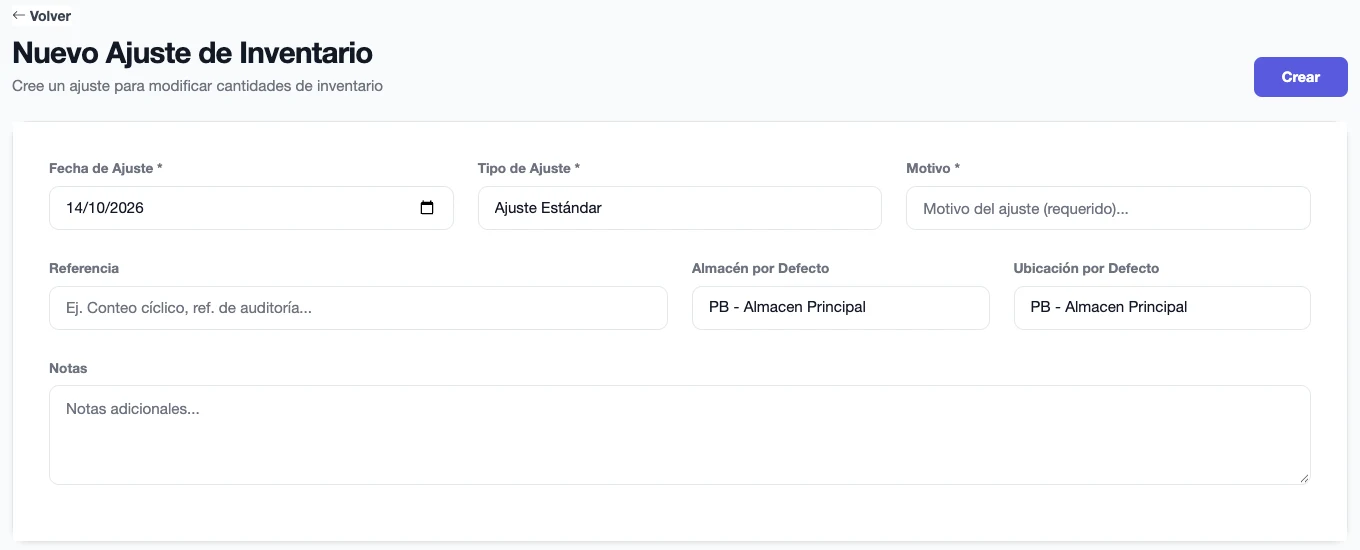The height and width of the screenshot is (550, 1360).
Task: Click the Fecha de Ajuste date field
Action: pyautogui.click(x=251, y=208)
